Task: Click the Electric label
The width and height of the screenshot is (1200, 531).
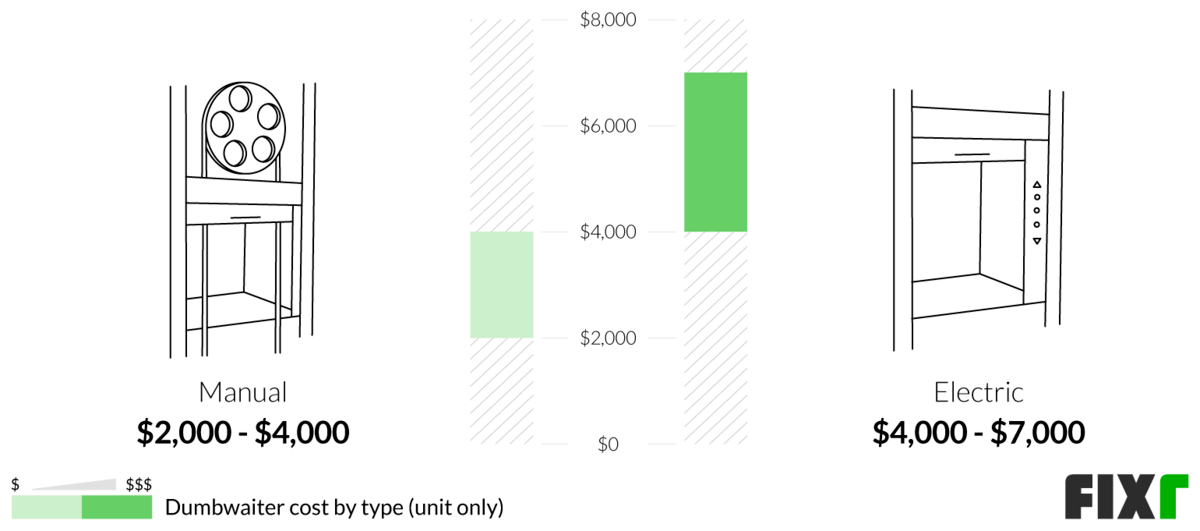Action: pyautogui.click(x=978, y=392)
